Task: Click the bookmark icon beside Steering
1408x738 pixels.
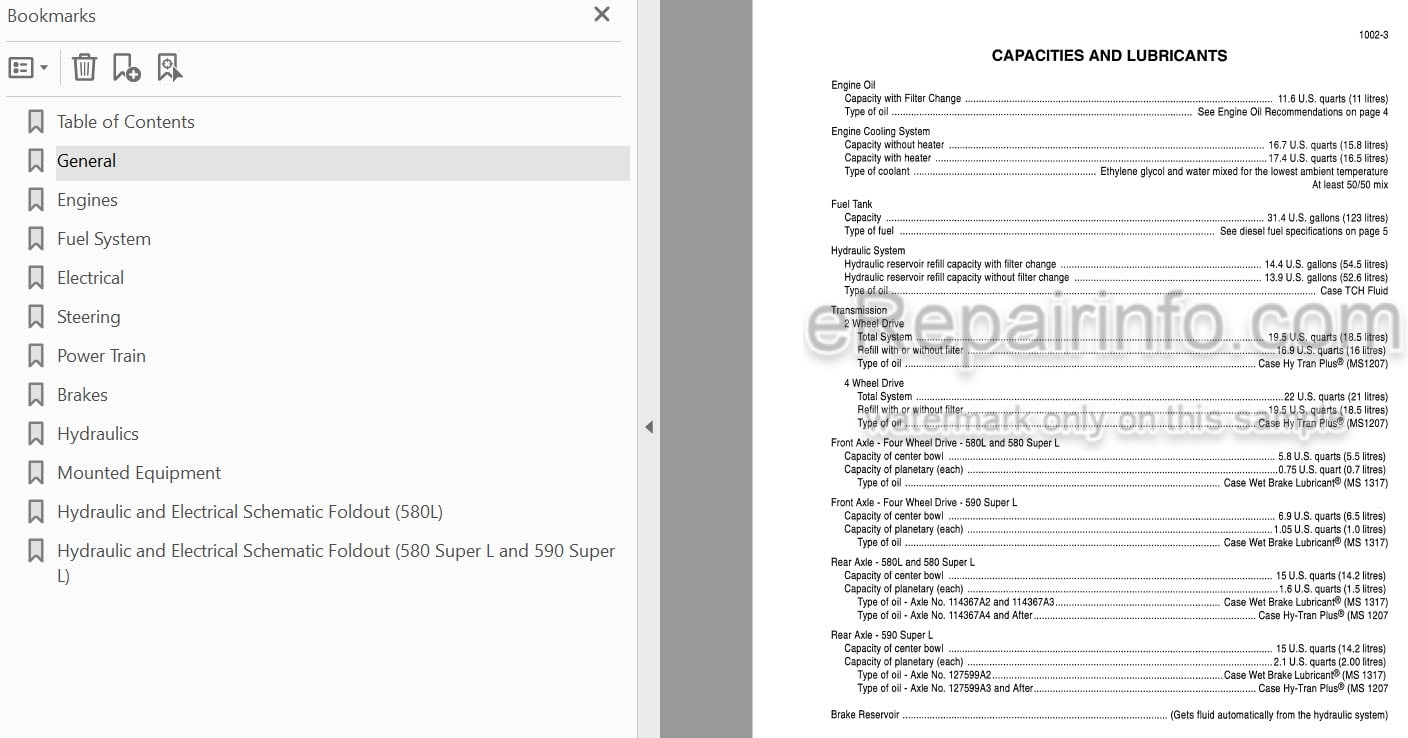Action: [x=36, y=317]
